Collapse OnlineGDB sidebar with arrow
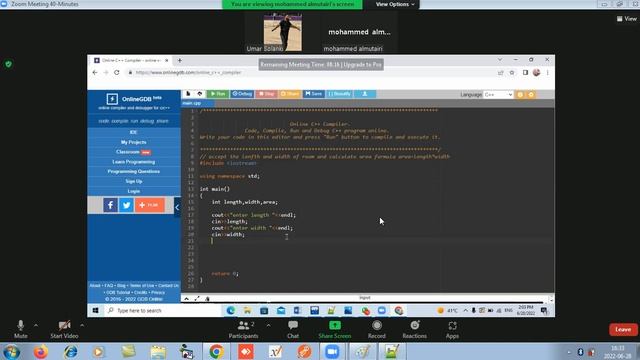Image resolution: width=640 pixels, height=360 pixels. (177, 207)
